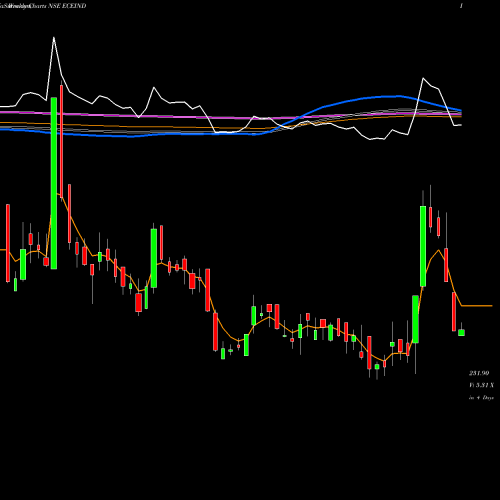
Task: Select the 231.99 price value
Action: (479, 373)
